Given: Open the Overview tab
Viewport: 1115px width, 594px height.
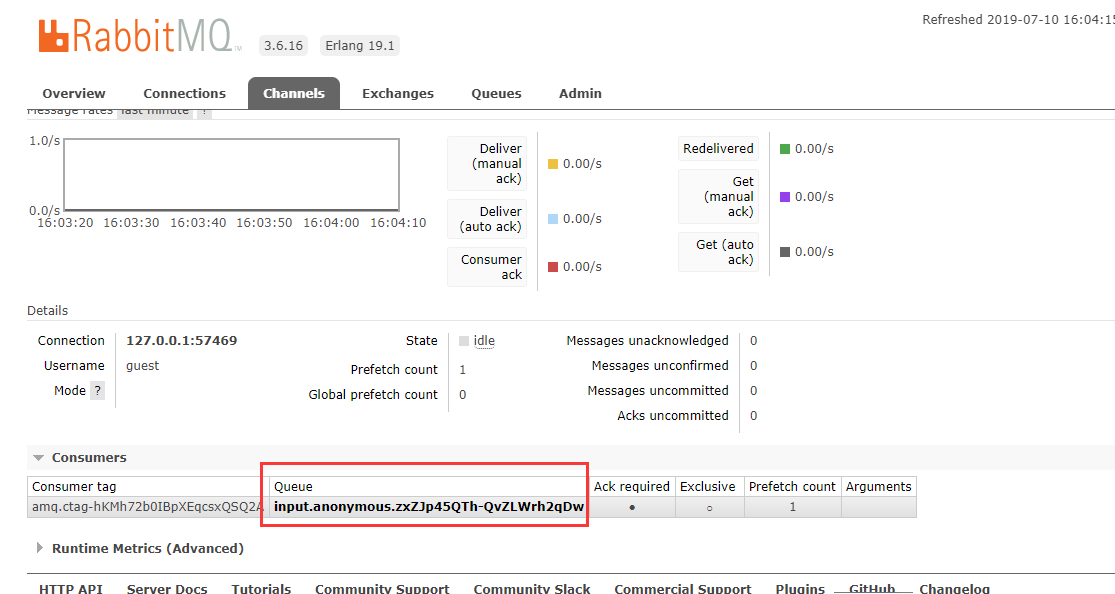Looking at the screenshot, I should tap(74, 93).
